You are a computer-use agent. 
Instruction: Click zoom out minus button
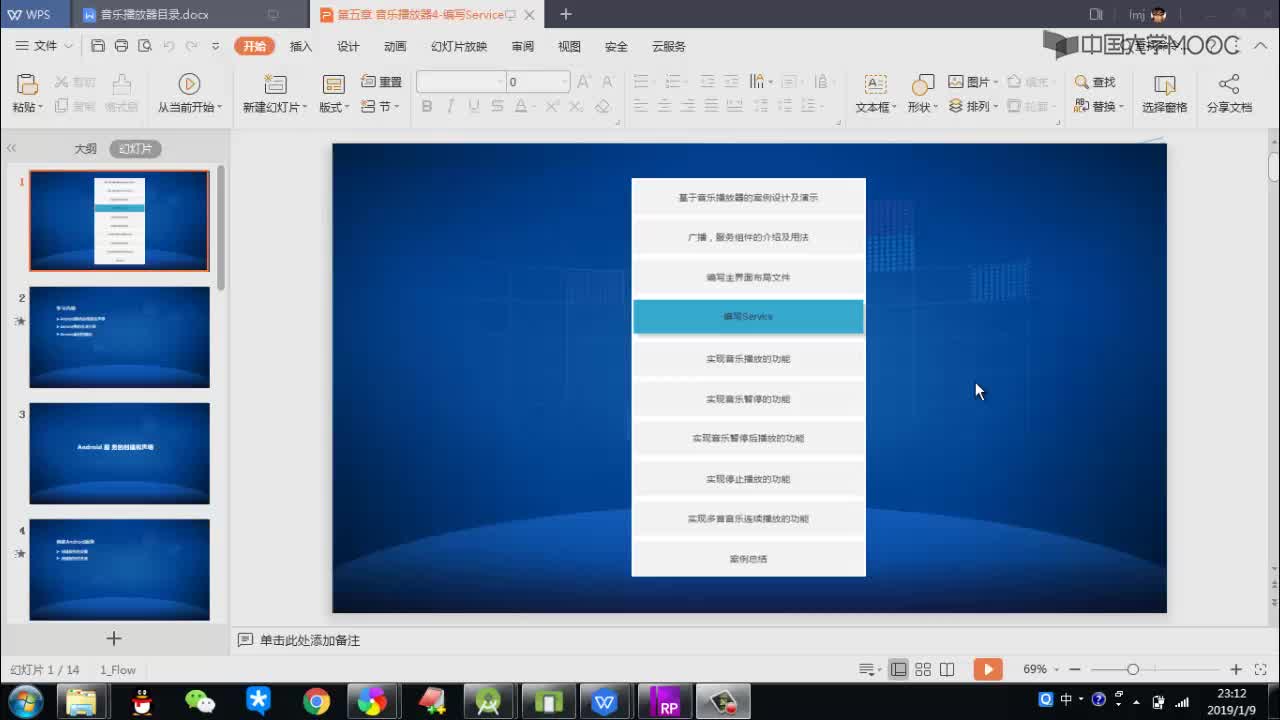click(x=1075, y=669)
